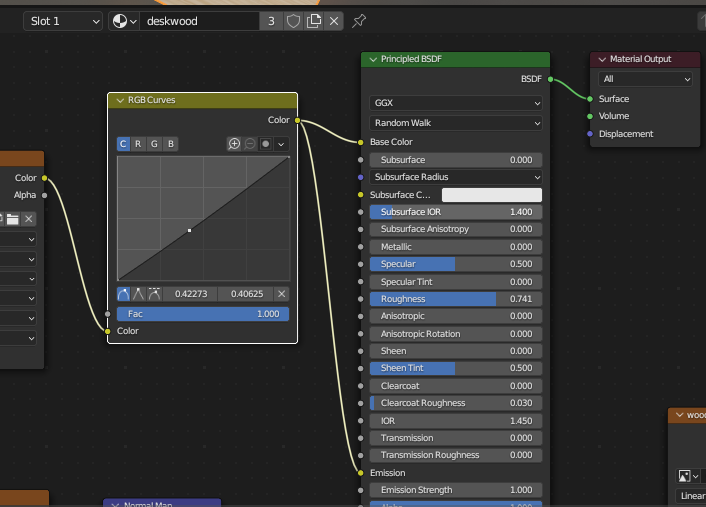Collapse the Principled BSDF node
The width and height of the screenshot is (706, 507).
click(373, 59)
